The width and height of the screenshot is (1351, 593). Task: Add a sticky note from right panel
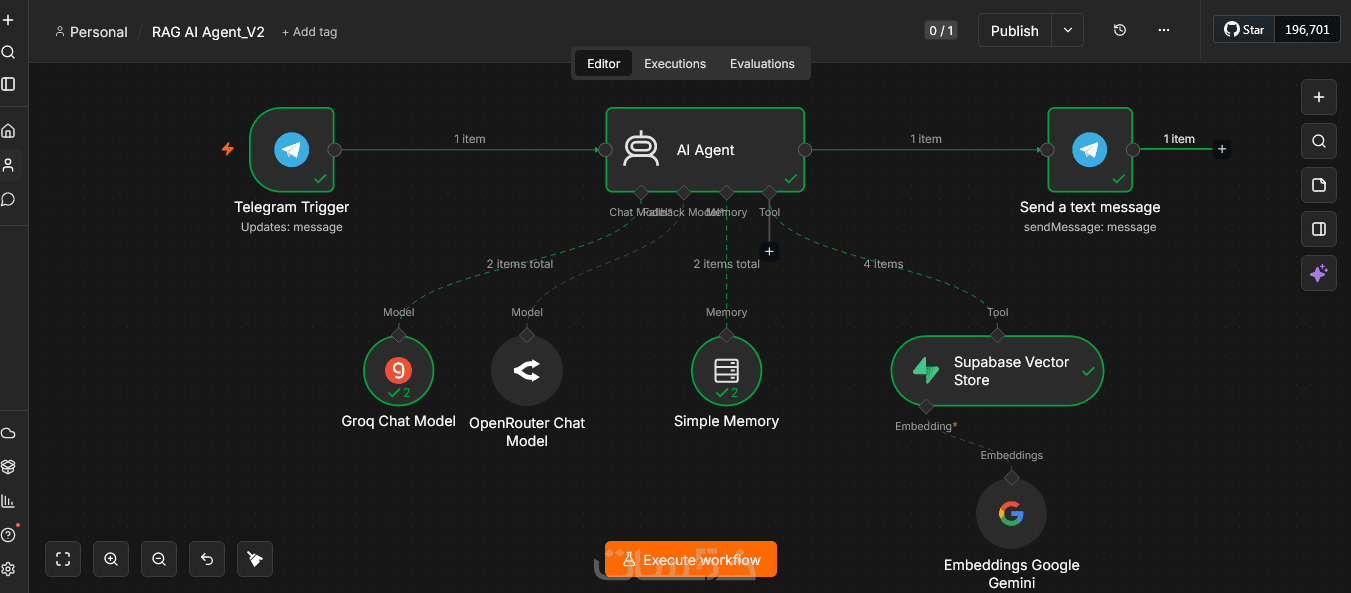coord(1319,185)
